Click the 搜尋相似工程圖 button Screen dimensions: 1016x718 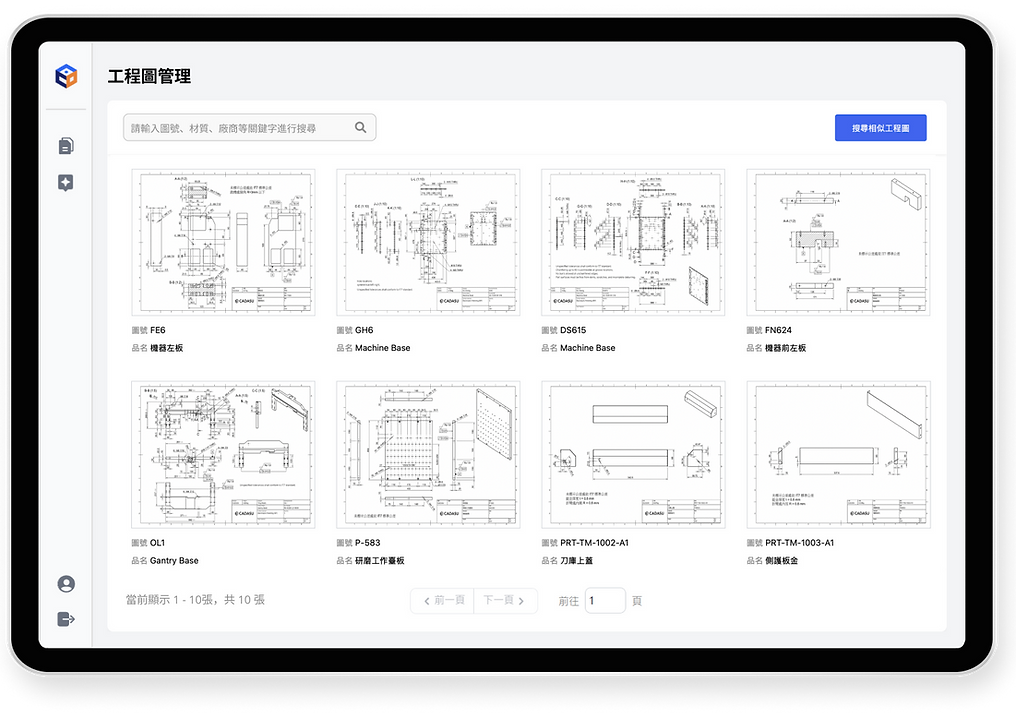[x=880, y=128]
